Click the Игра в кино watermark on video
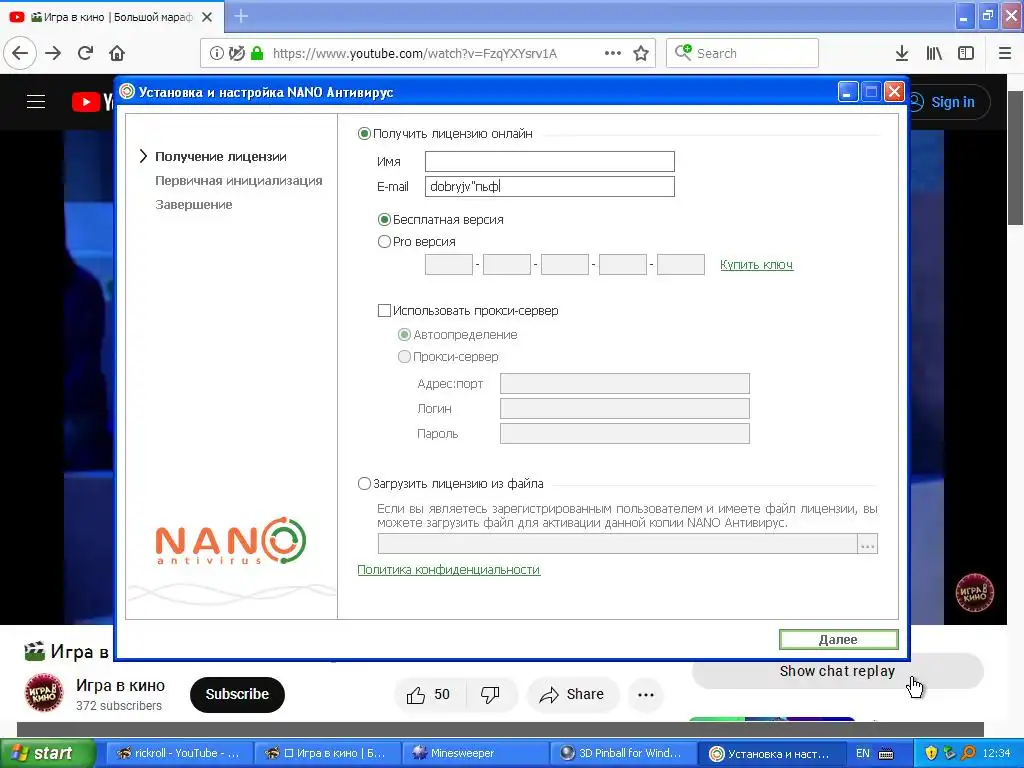The height and width of the screenshot is (768, 1024). point(974,593)
